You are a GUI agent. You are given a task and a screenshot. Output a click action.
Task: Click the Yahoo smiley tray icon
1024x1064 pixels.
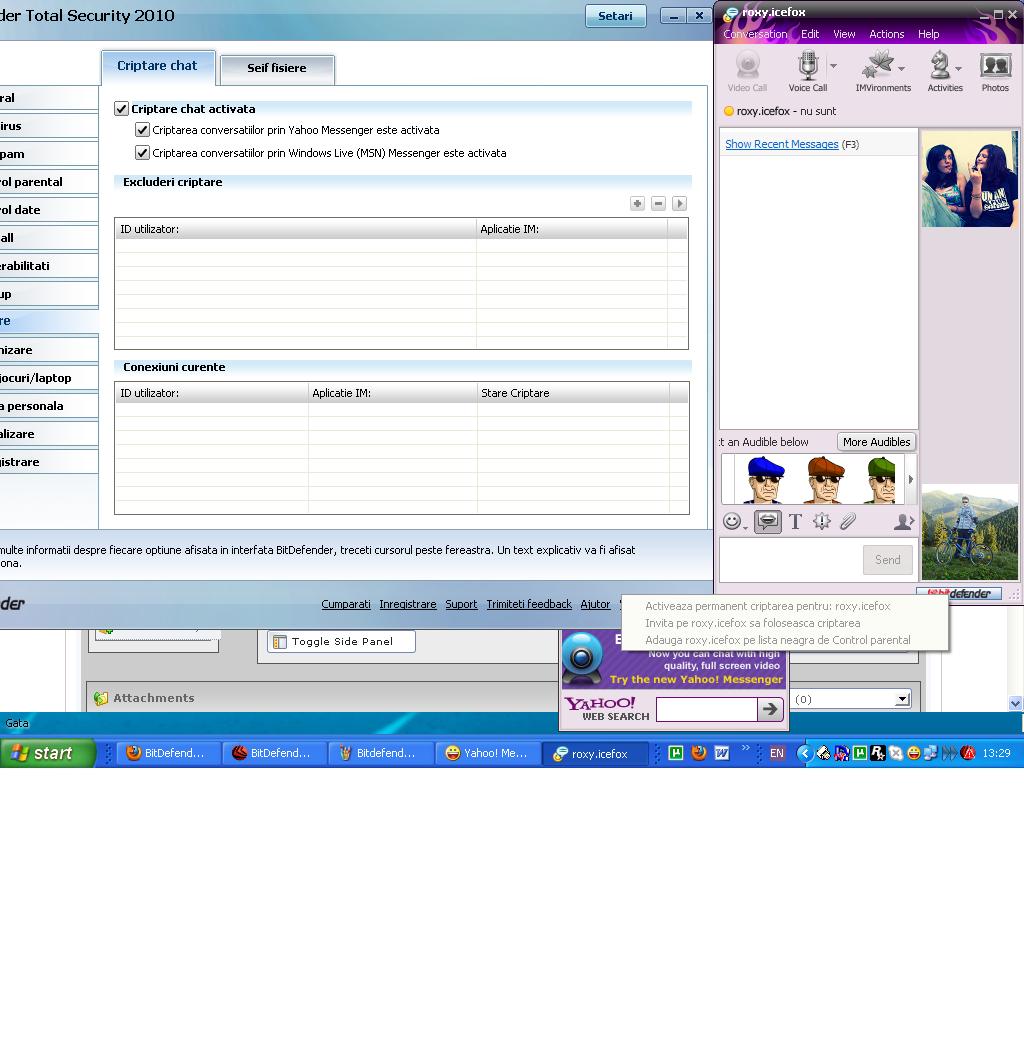click(x=913, y=753)
